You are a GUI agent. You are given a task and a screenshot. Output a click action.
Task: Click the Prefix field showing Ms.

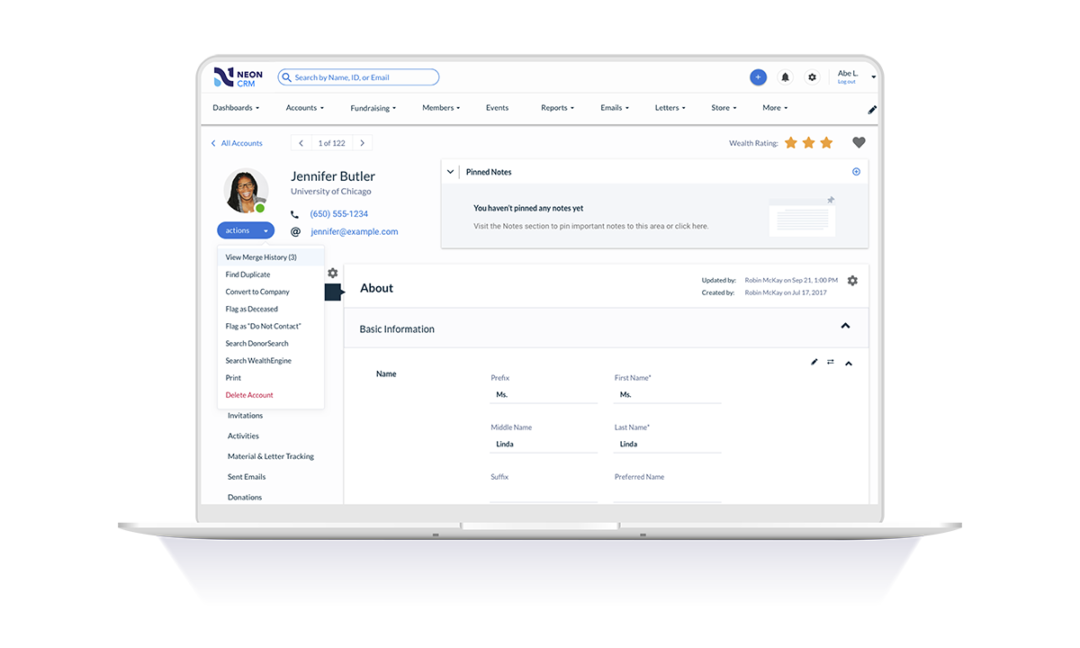(543, 395)
